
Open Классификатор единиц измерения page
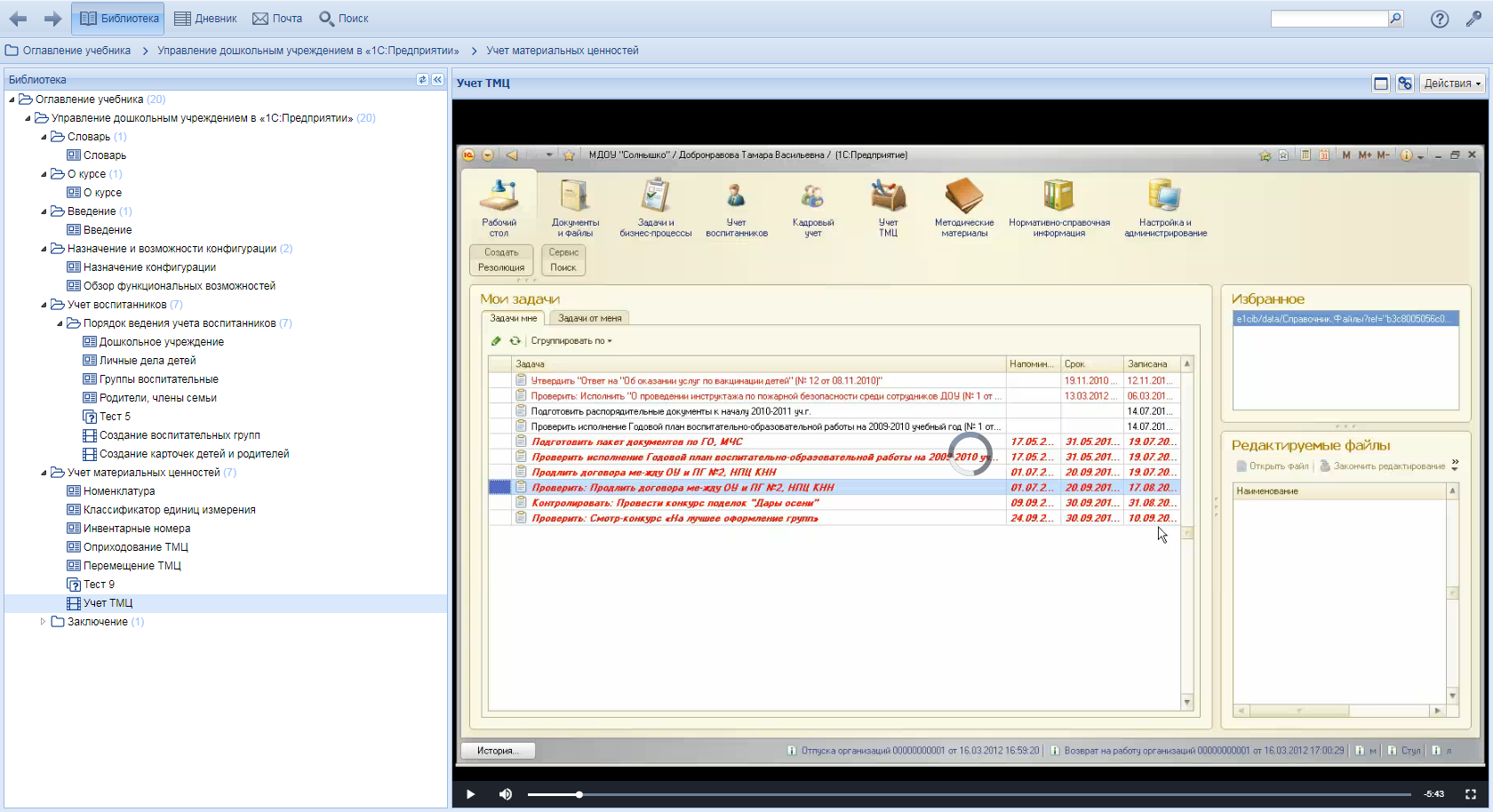point(170,510)
